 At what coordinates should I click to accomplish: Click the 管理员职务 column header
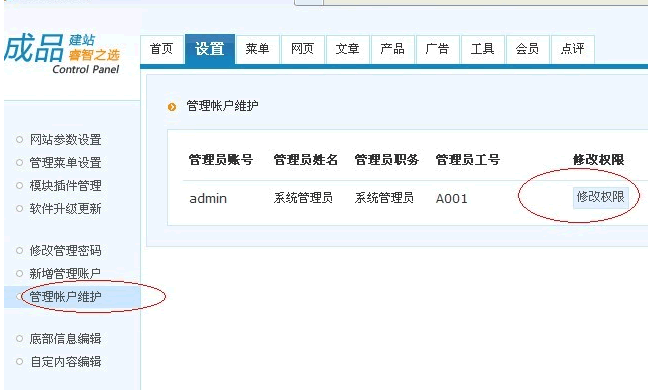point(386,159)
